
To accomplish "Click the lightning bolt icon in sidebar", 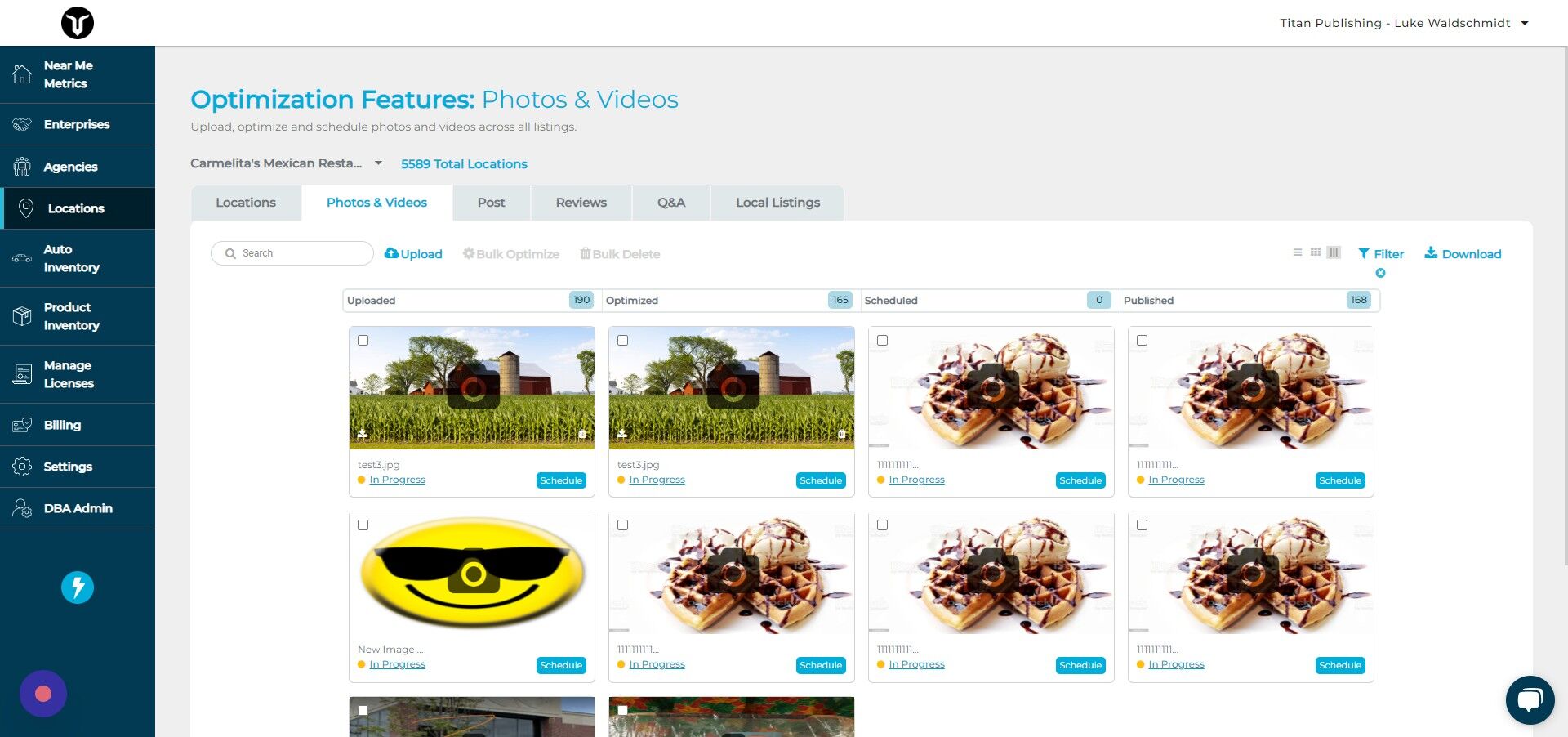I will pyautogui.click(x=78, y=587).
